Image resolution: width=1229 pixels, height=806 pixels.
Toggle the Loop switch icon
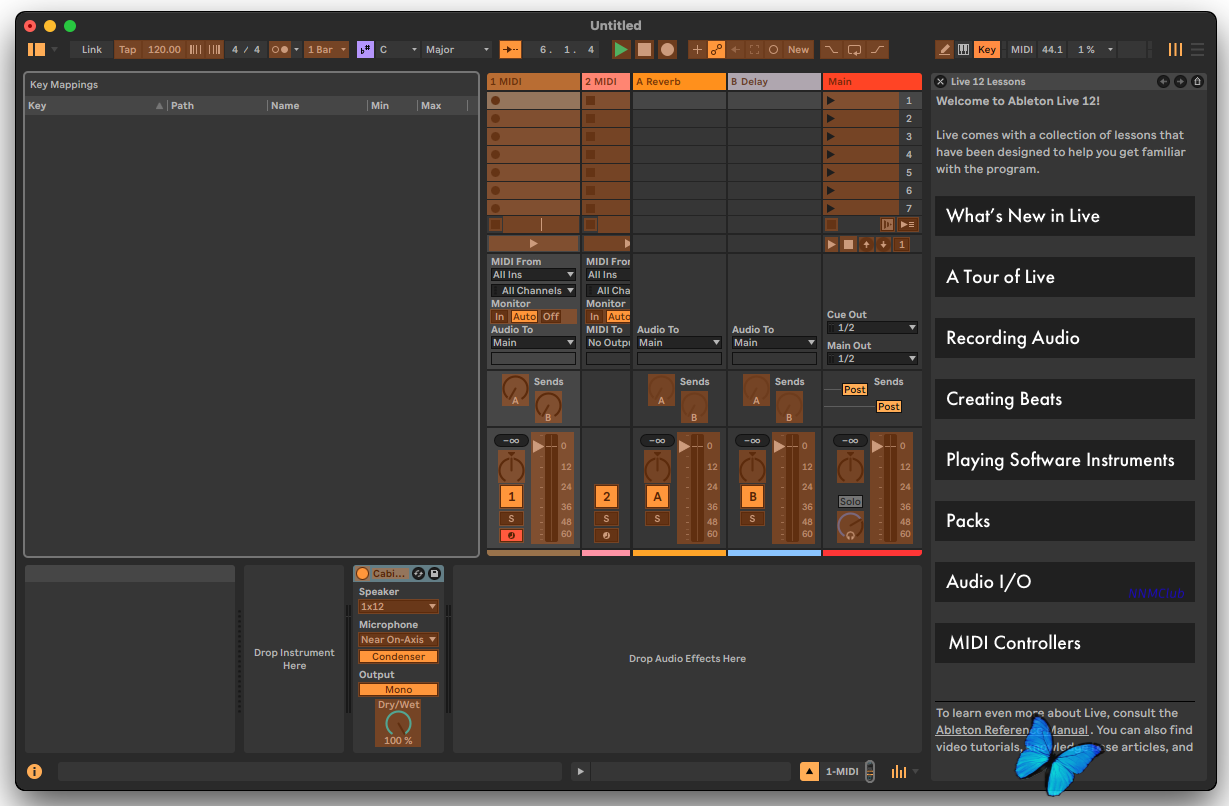[x=854, y=49]
